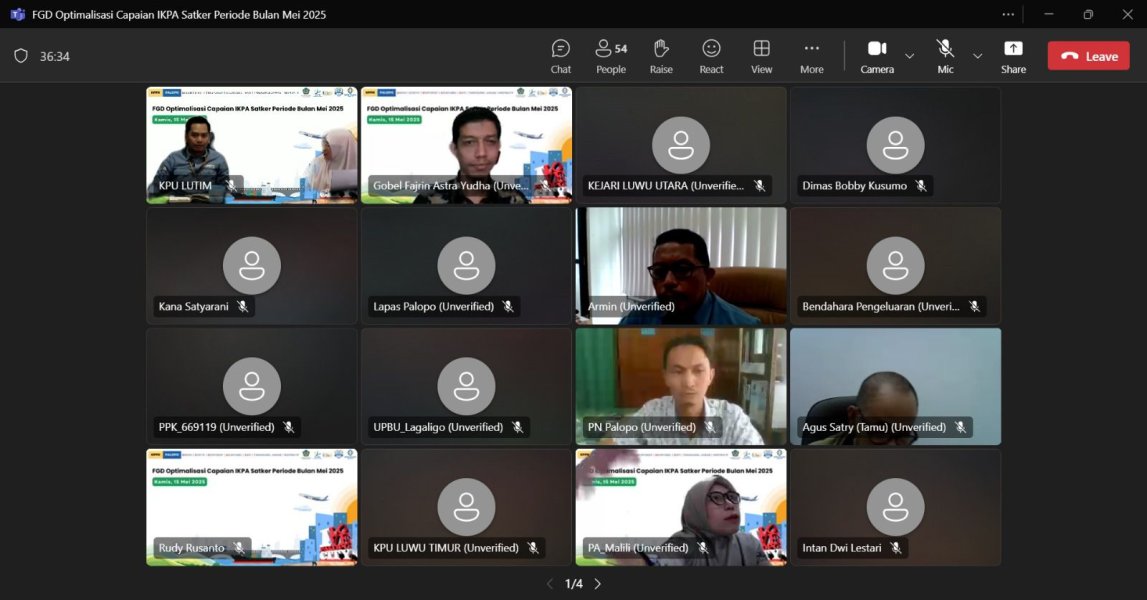Expand the Camera options dropdown arrow
Screen dimensions: 1147x600
(x=909, y=56)
